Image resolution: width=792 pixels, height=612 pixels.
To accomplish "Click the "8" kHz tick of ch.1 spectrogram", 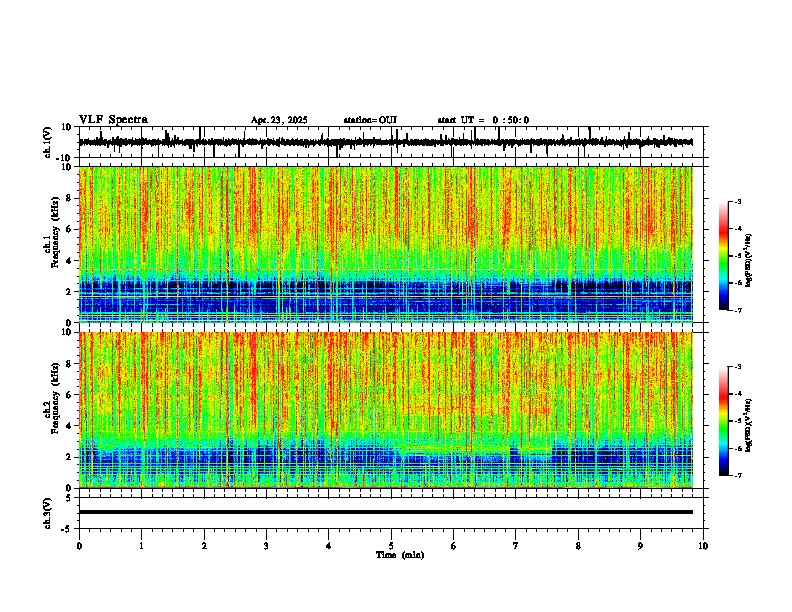I will [70, 198].
